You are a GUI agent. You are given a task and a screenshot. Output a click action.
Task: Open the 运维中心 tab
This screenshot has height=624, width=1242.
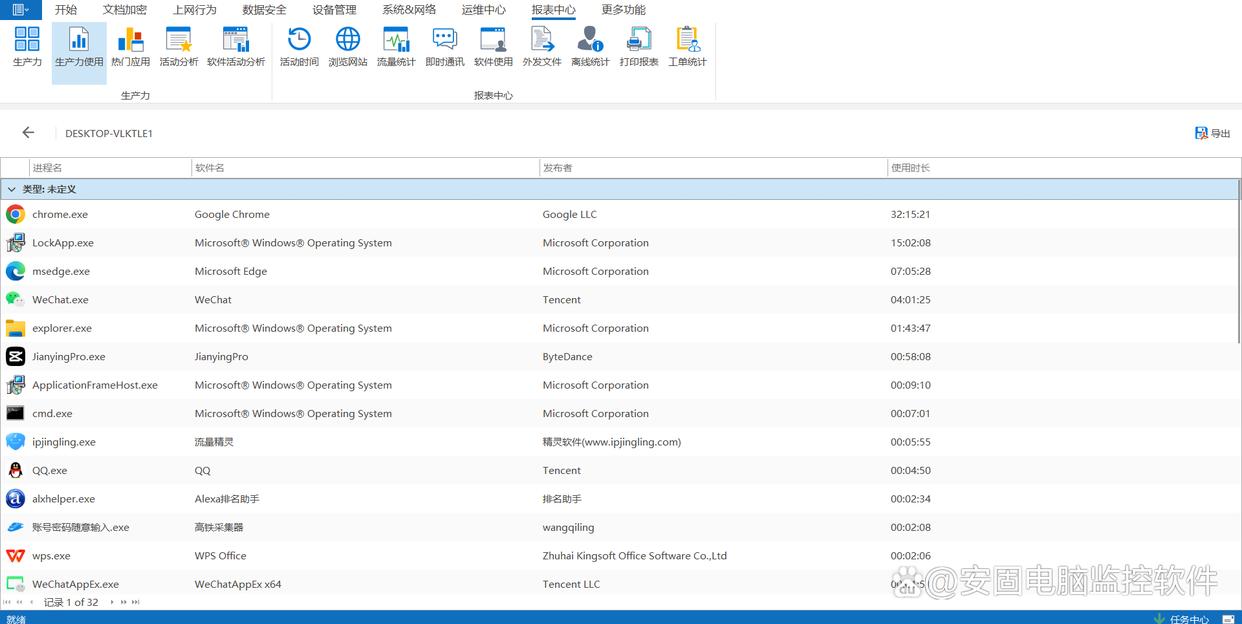tap(483, 10)
